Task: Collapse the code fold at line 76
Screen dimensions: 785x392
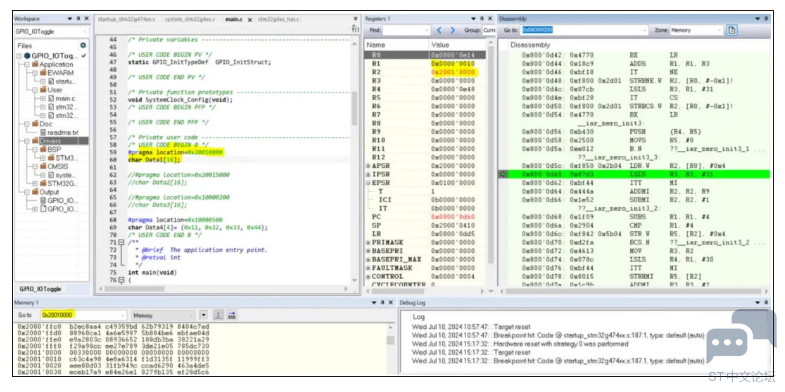Action: point(120,280)
